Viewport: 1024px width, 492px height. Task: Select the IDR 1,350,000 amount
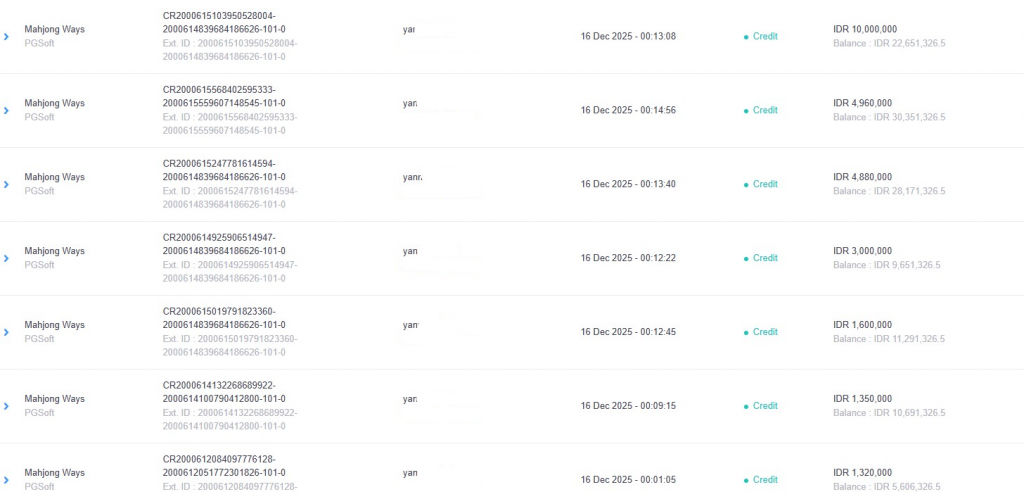coord(862,399)
